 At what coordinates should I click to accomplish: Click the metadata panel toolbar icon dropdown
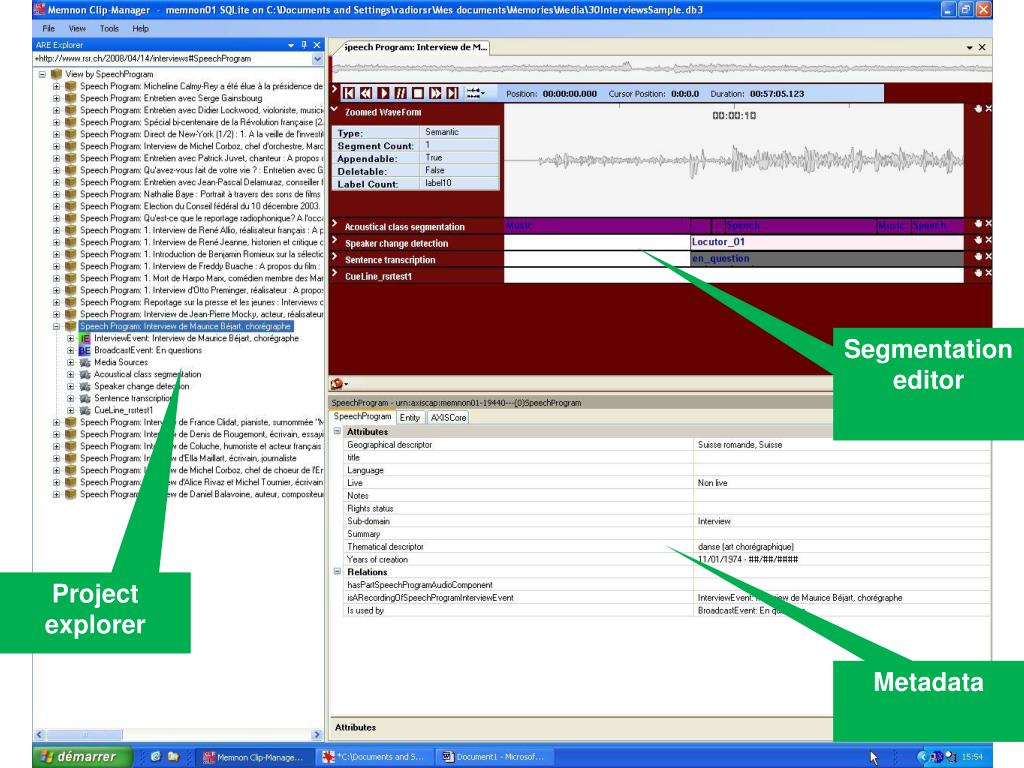[x=339, y=384]
